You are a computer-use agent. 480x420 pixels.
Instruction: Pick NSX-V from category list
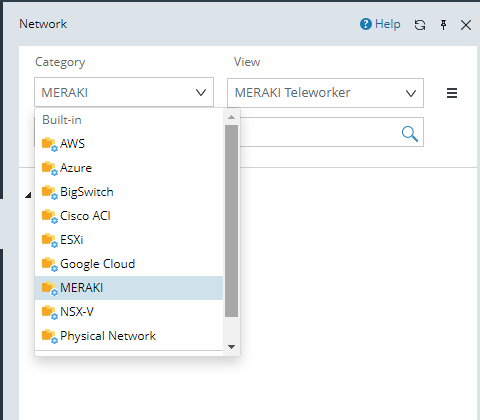click(x=129, y=312)
